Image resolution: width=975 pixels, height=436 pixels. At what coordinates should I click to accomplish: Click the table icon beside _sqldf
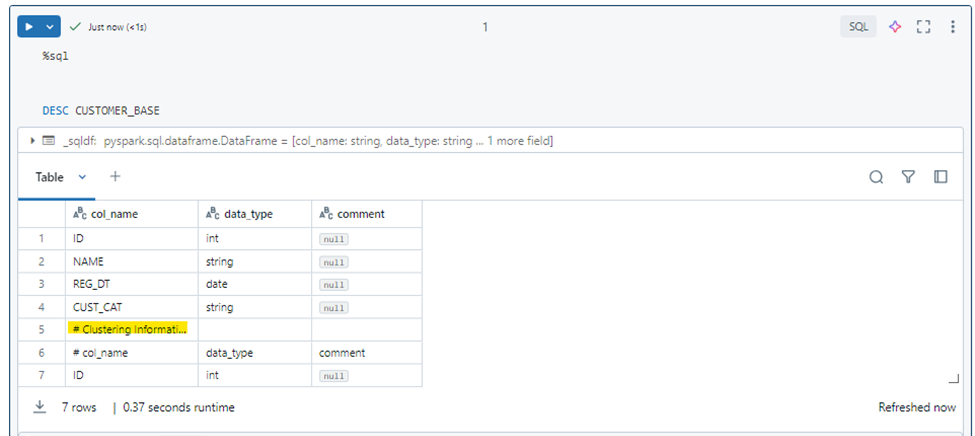click(x=49, y=141)
